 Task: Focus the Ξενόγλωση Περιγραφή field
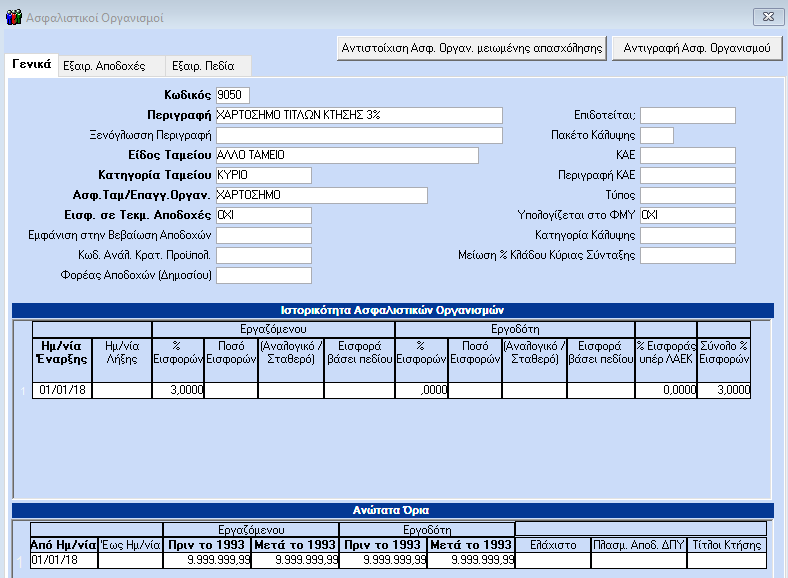(359, 135)
